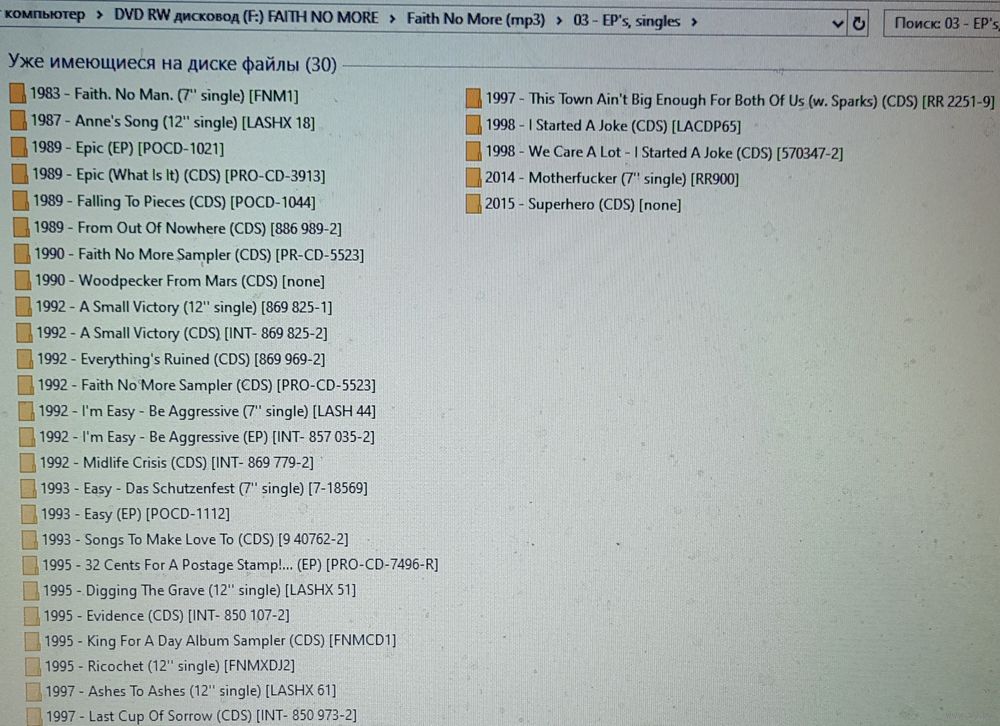
Task: Select 1995 - Ricochet (12'' single) [FNMXDJ2]
Action: click(169, 666)
